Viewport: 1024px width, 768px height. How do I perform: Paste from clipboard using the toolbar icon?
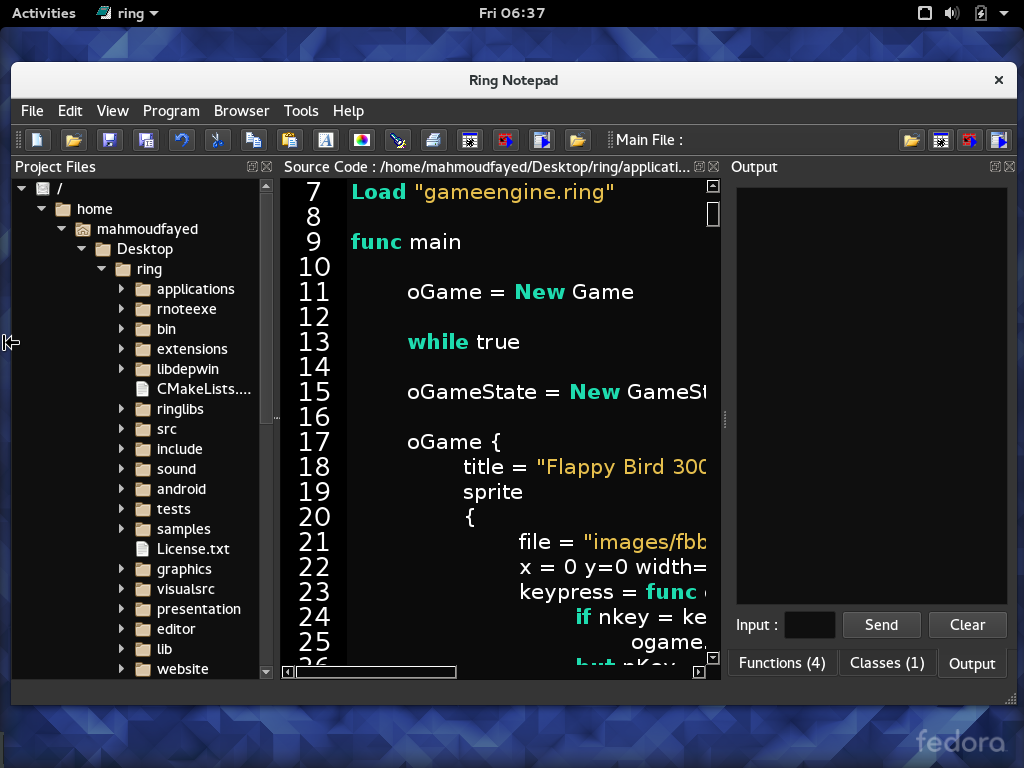290,139
